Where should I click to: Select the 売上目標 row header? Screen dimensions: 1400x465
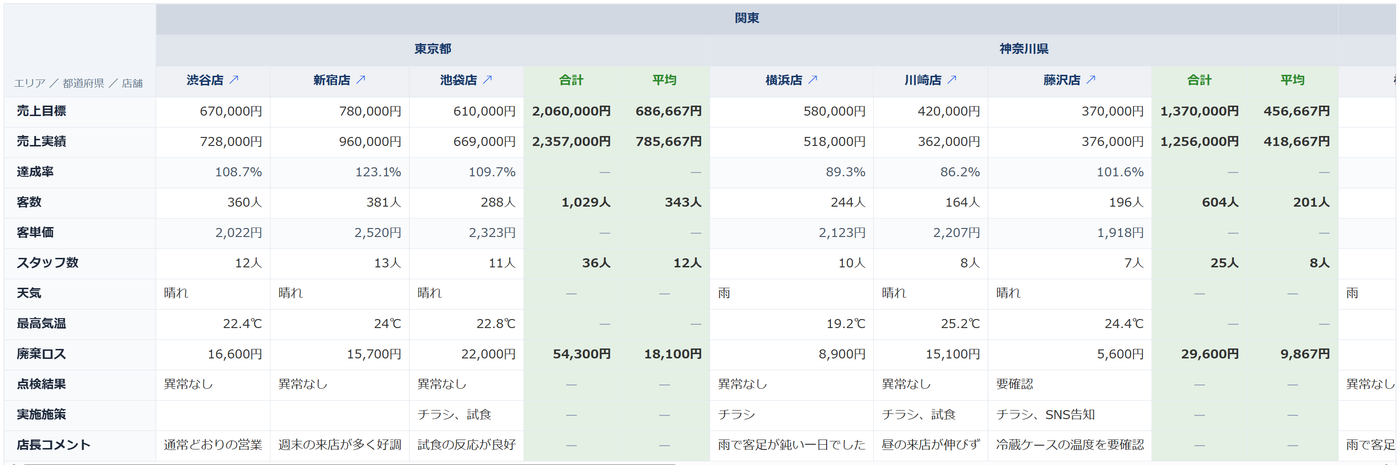click(x=80, y=111)
